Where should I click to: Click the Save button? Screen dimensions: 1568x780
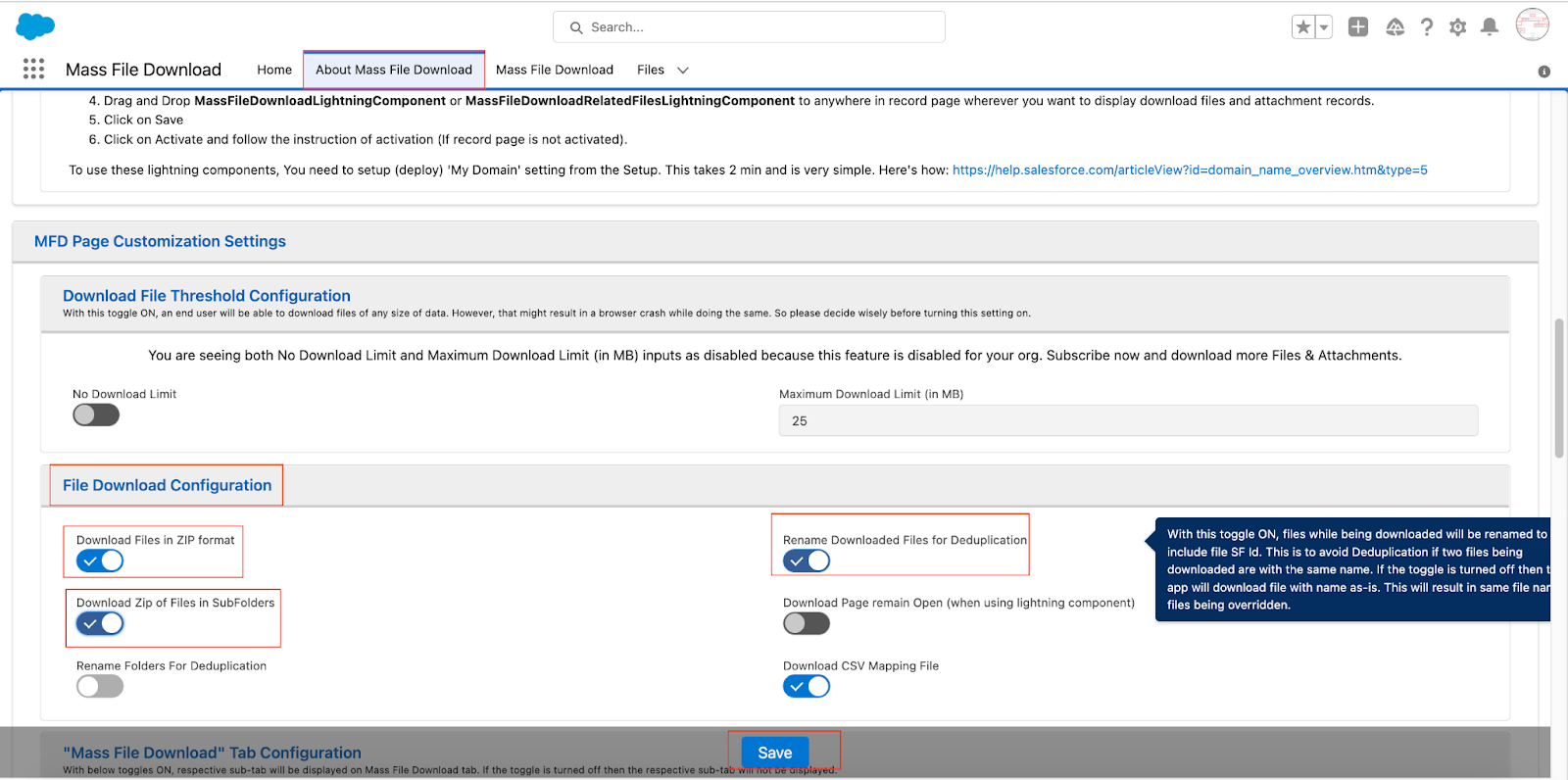[775, 753]
